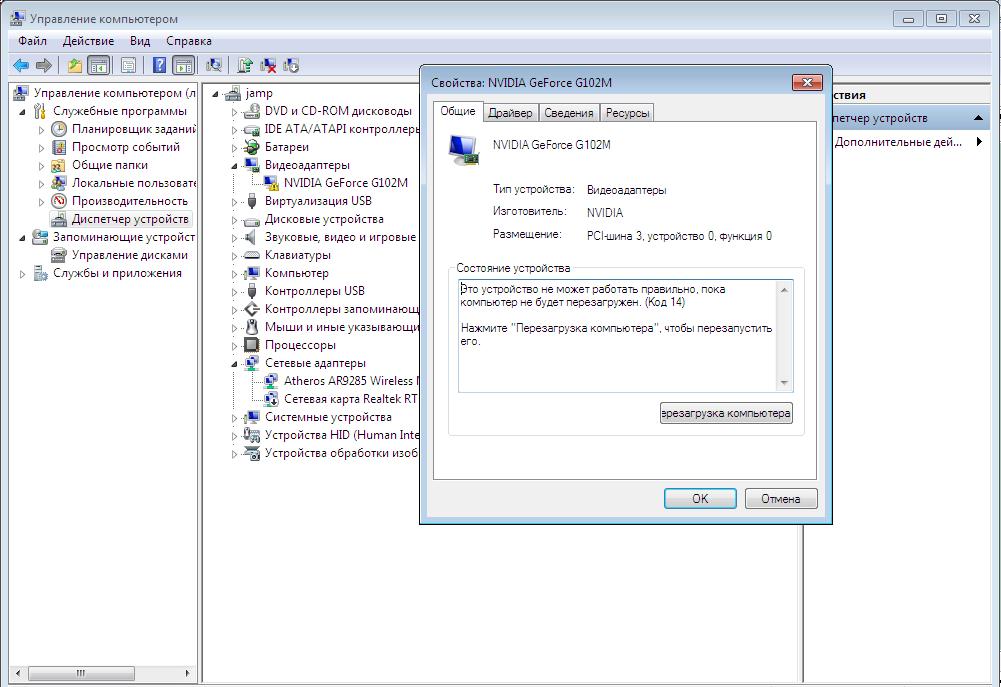Screen dimensions: 1001x687
Task: Toggle the action pane toolbar icon
Action: (x=183, y=65)
